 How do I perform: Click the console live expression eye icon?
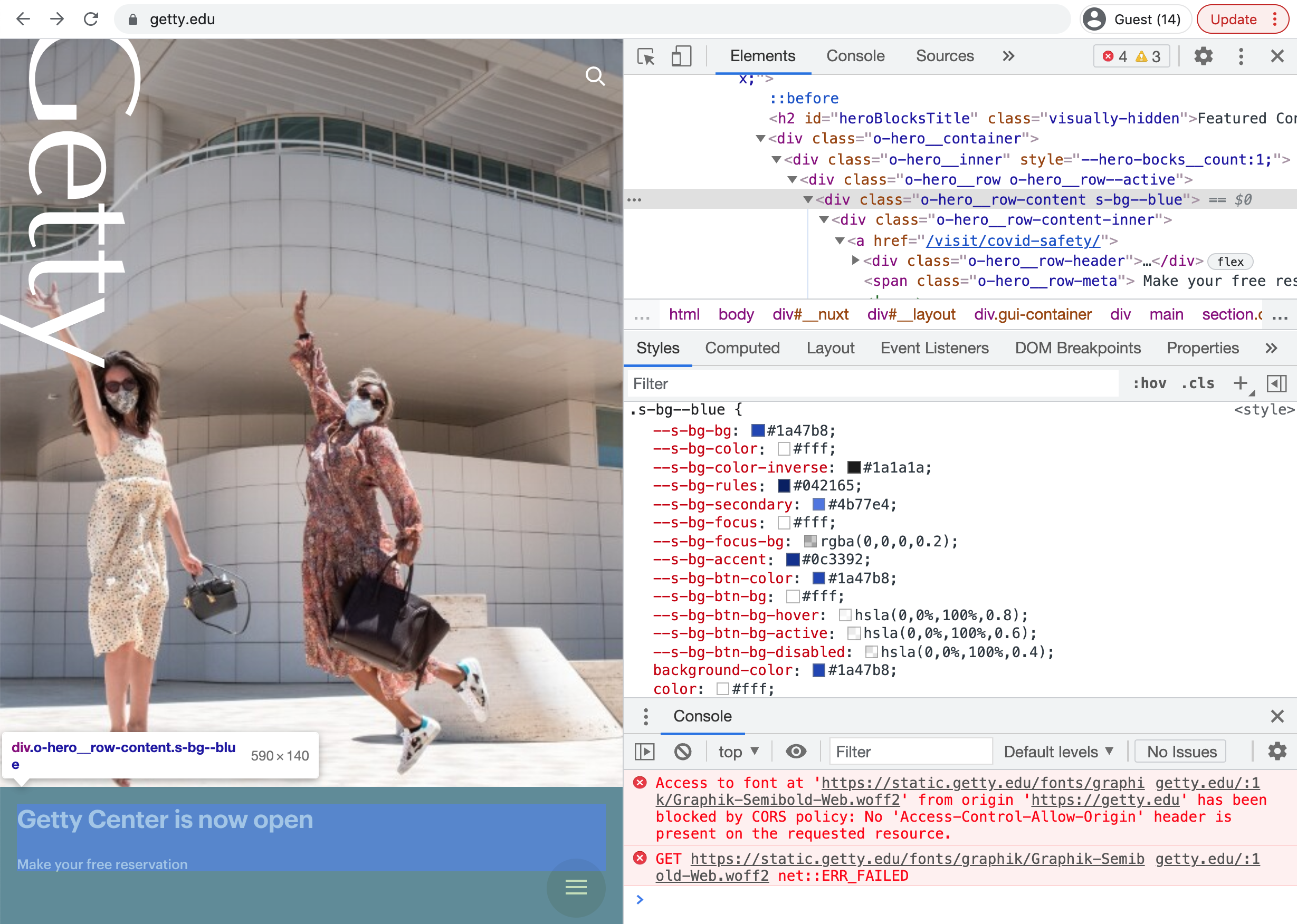[796, 752]
